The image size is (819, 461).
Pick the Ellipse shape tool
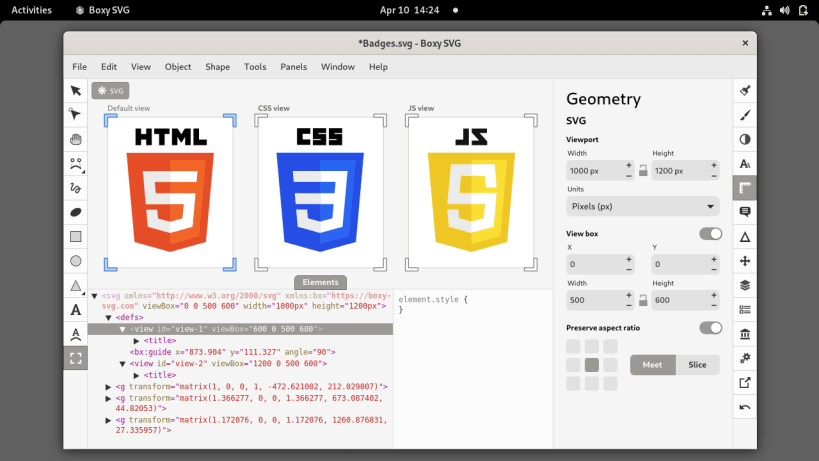click(x=75, y=261)
